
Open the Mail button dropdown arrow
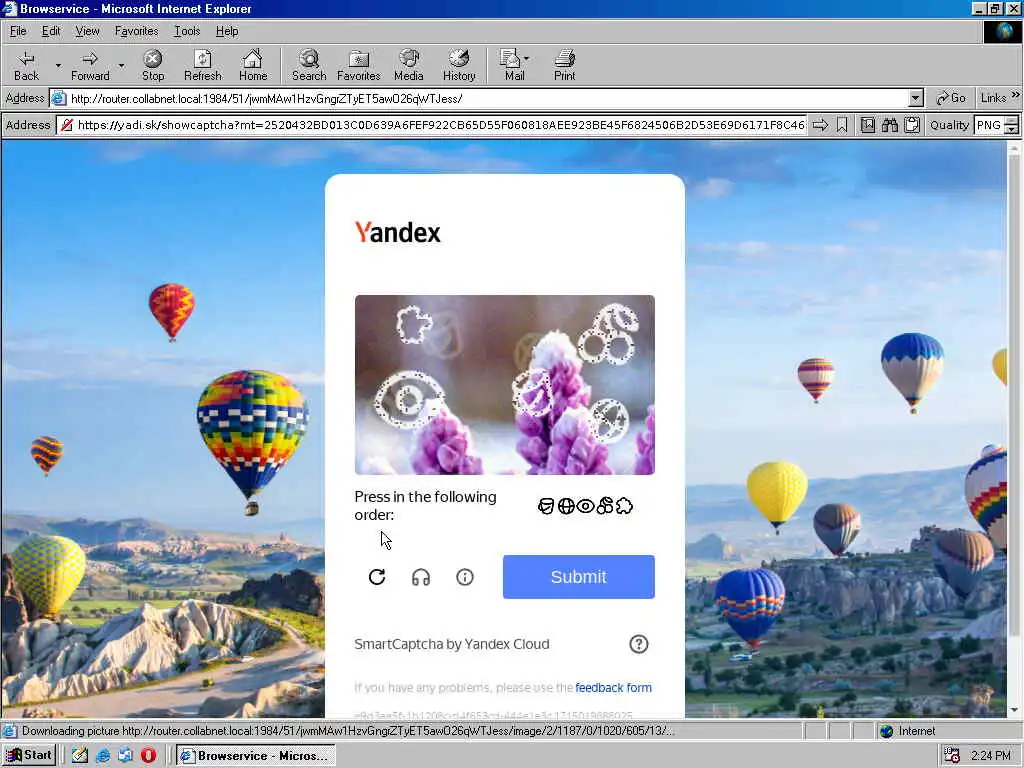pos(526,59)
